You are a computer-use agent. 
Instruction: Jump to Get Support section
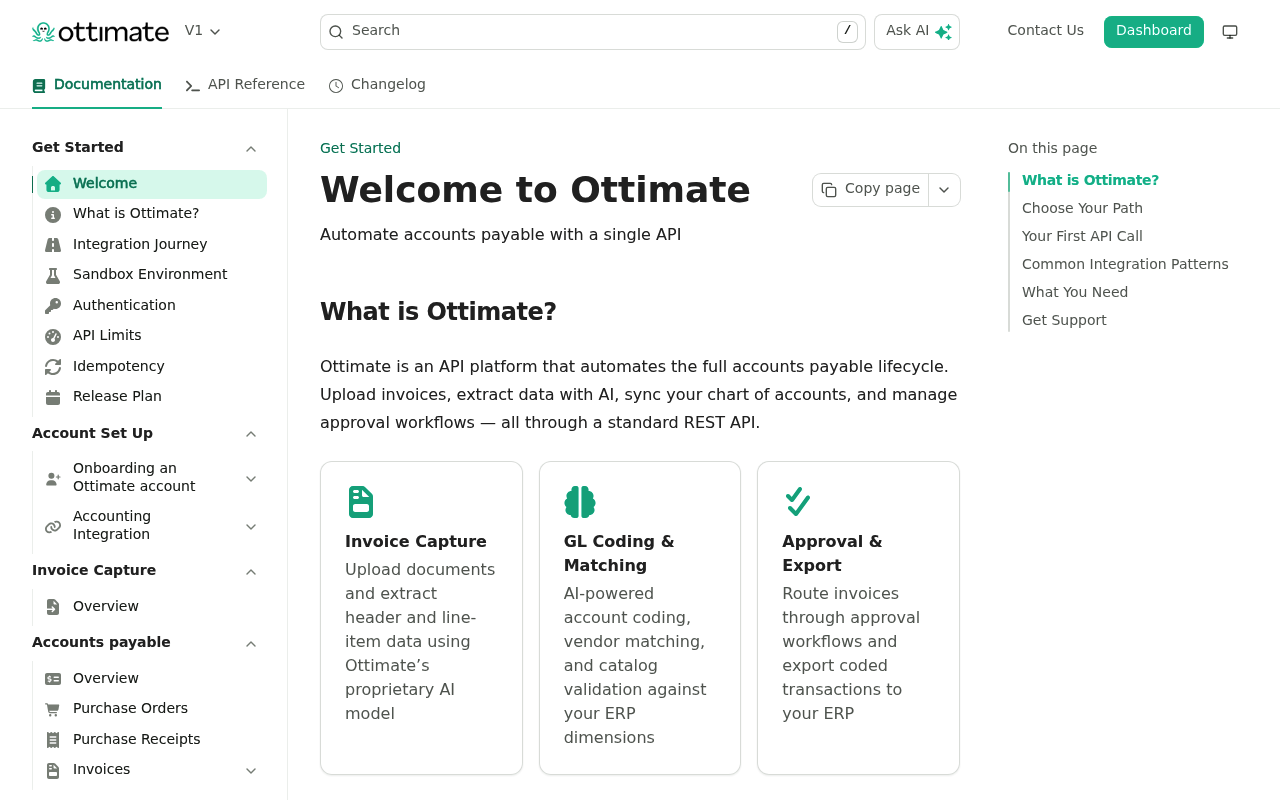(1064, 320)
